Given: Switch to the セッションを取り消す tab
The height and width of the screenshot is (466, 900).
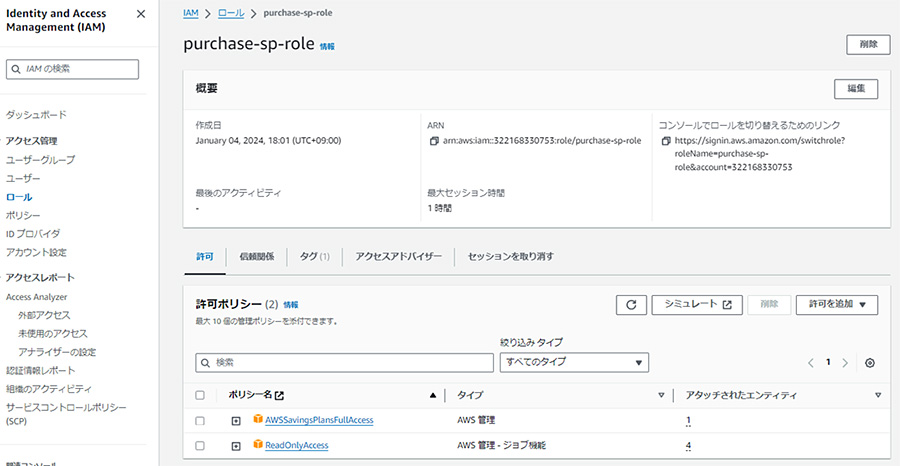Looking at the screenshot, I should click(511, 257).
